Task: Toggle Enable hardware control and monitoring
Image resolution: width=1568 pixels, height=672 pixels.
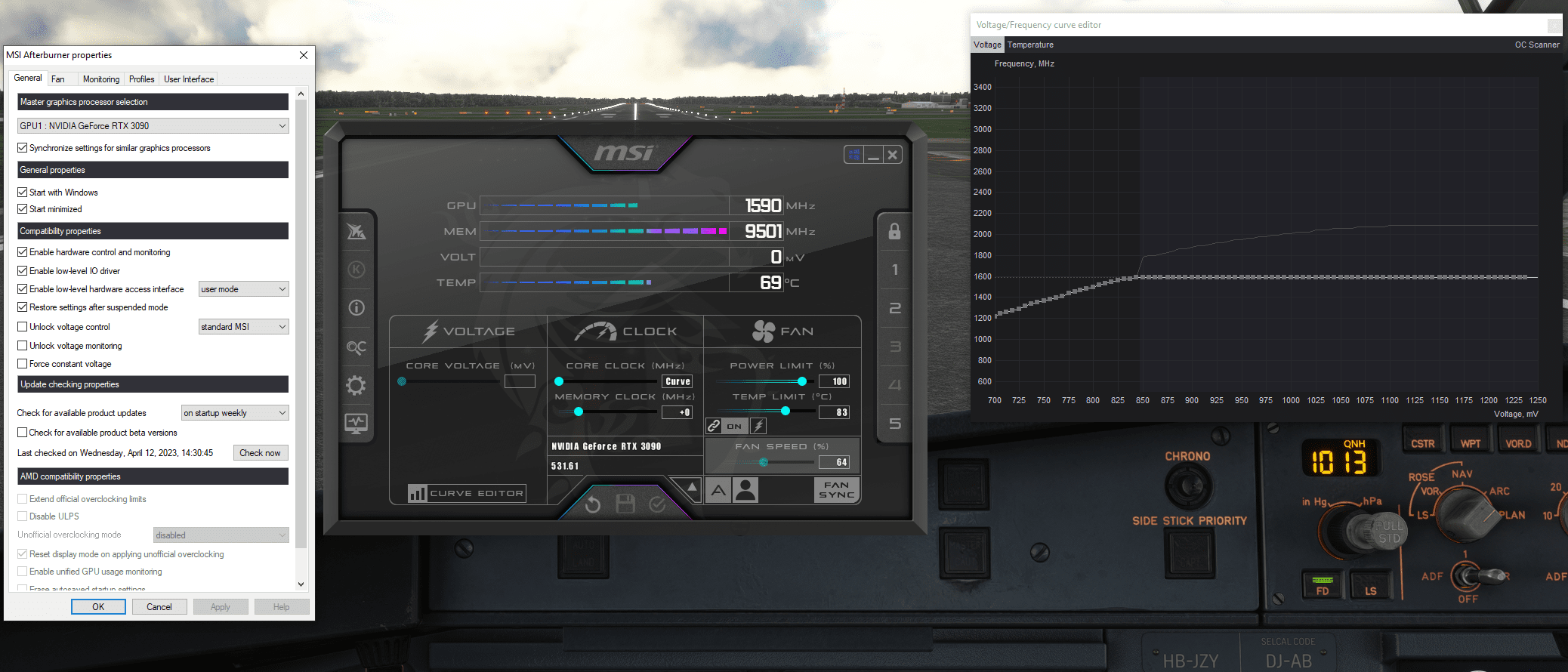Action: coord(23,252)
